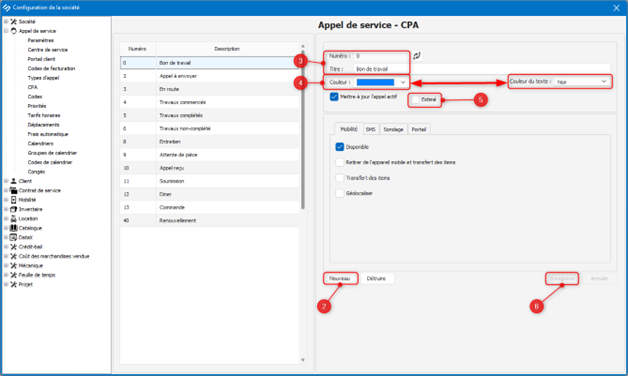Select the Renouvellement row
Viewport: 628px width, 376px height.
[x=209, y=221]
